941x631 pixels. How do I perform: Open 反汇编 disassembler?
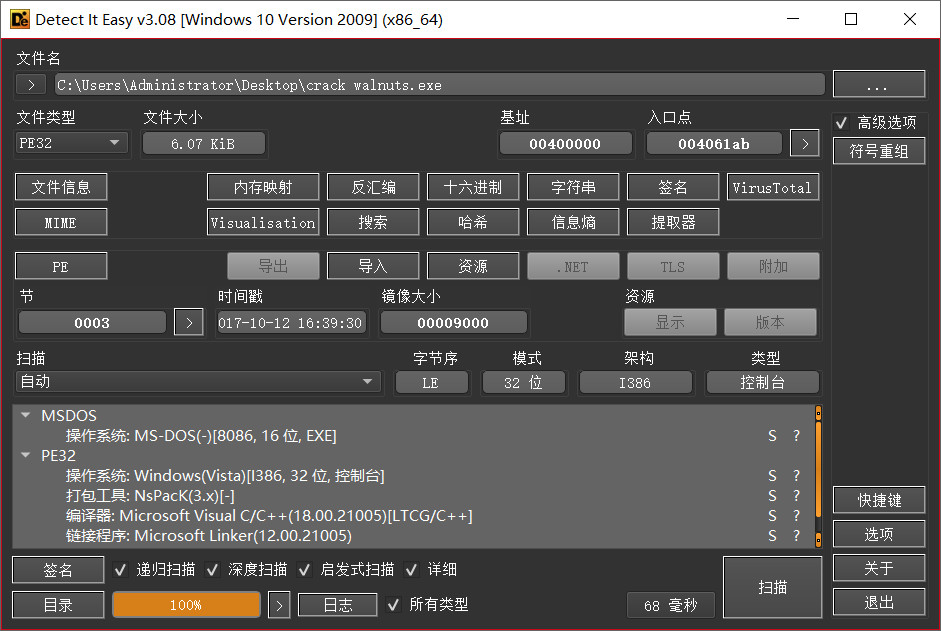[373, 187]
